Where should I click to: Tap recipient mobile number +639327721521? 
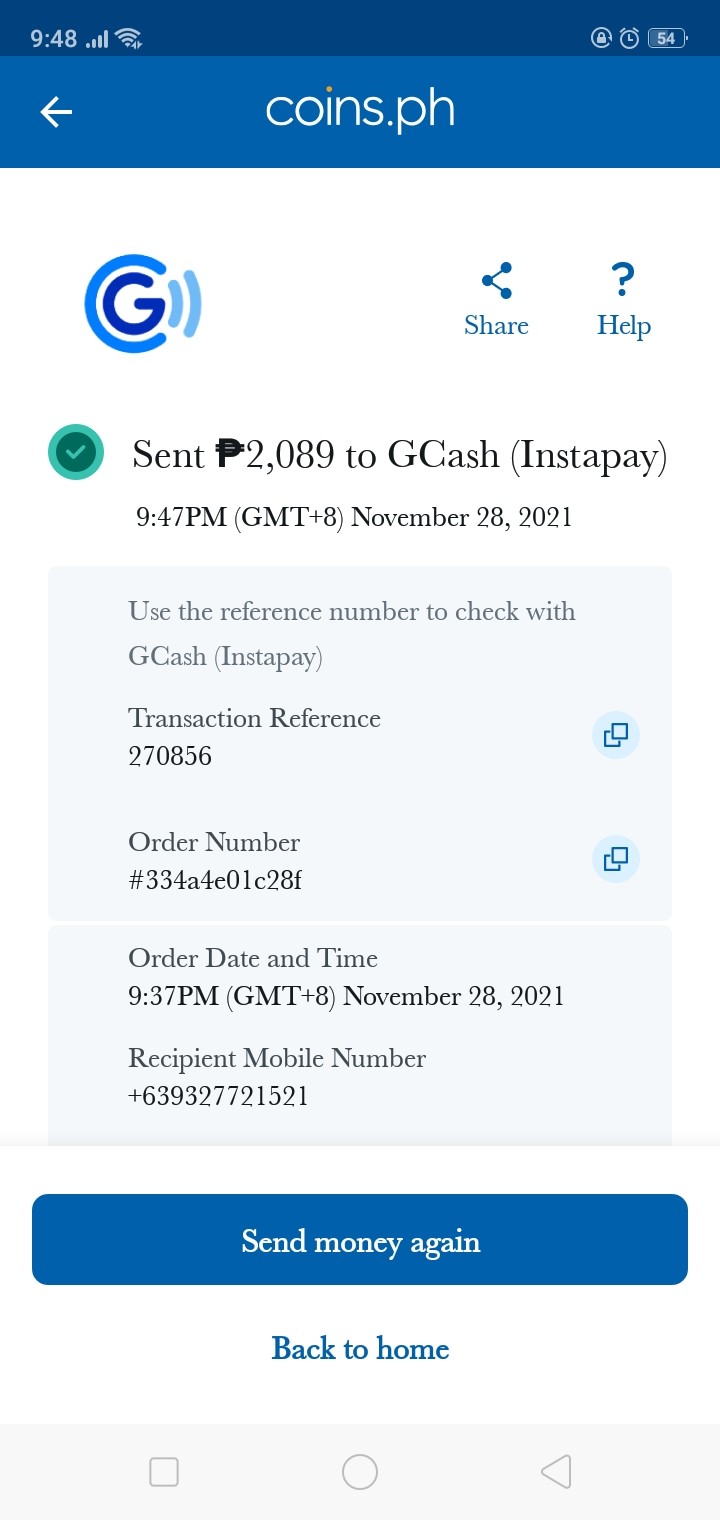pos(218,1096)
